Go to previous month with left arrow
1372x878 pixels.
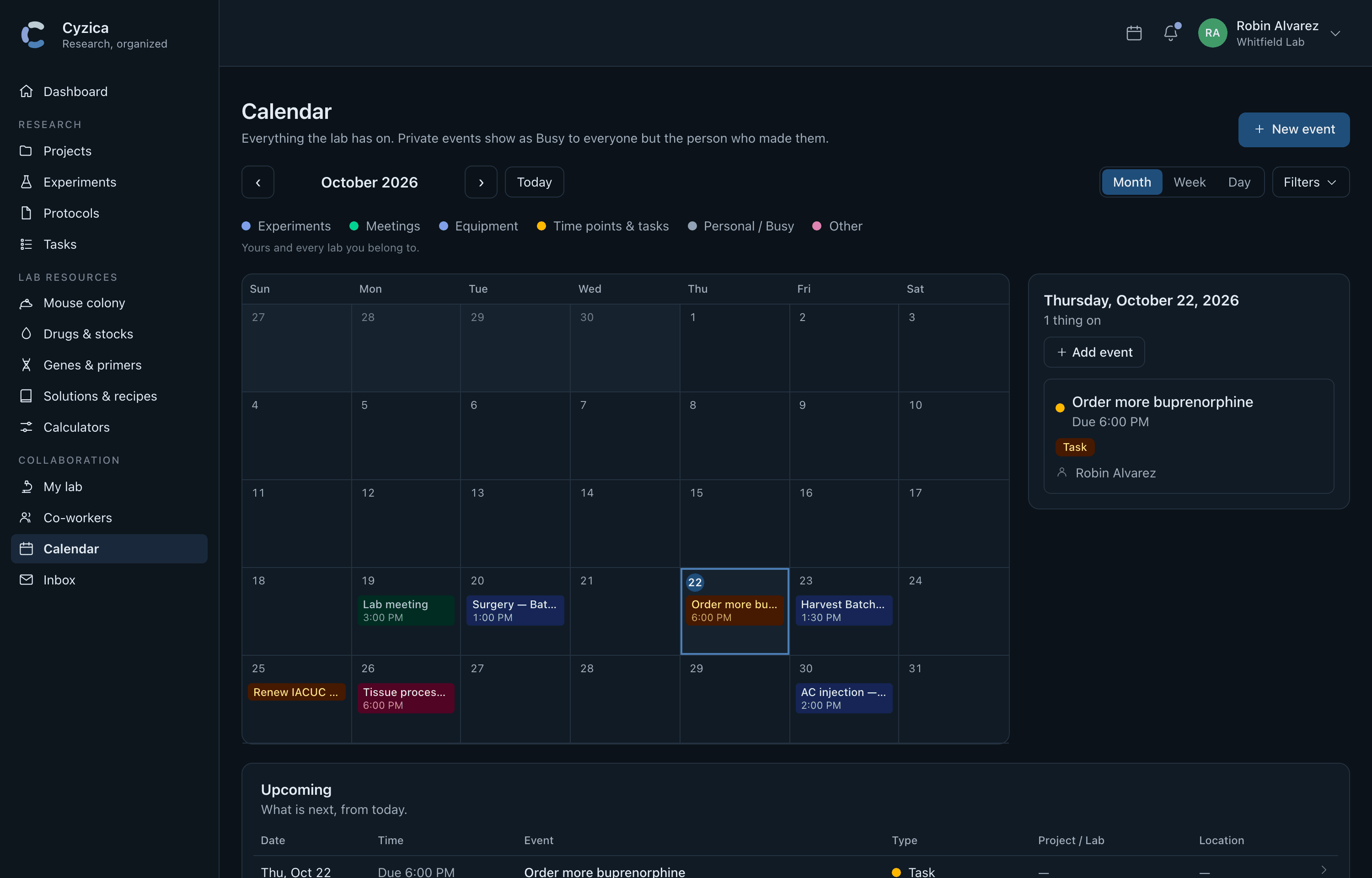257,182
